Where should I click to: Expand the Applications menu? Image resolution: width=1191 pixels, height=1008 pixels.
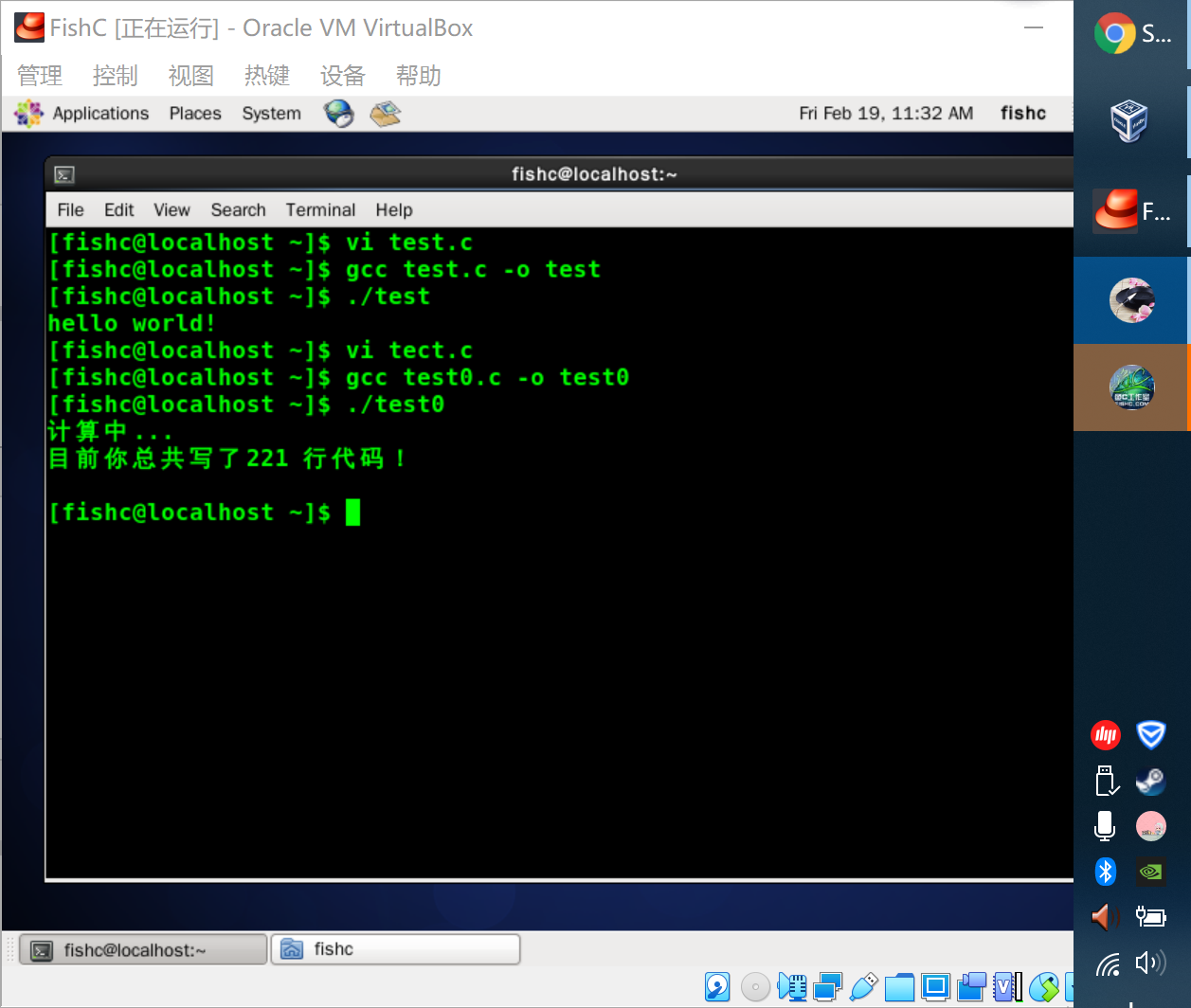(x=100, y=114)
